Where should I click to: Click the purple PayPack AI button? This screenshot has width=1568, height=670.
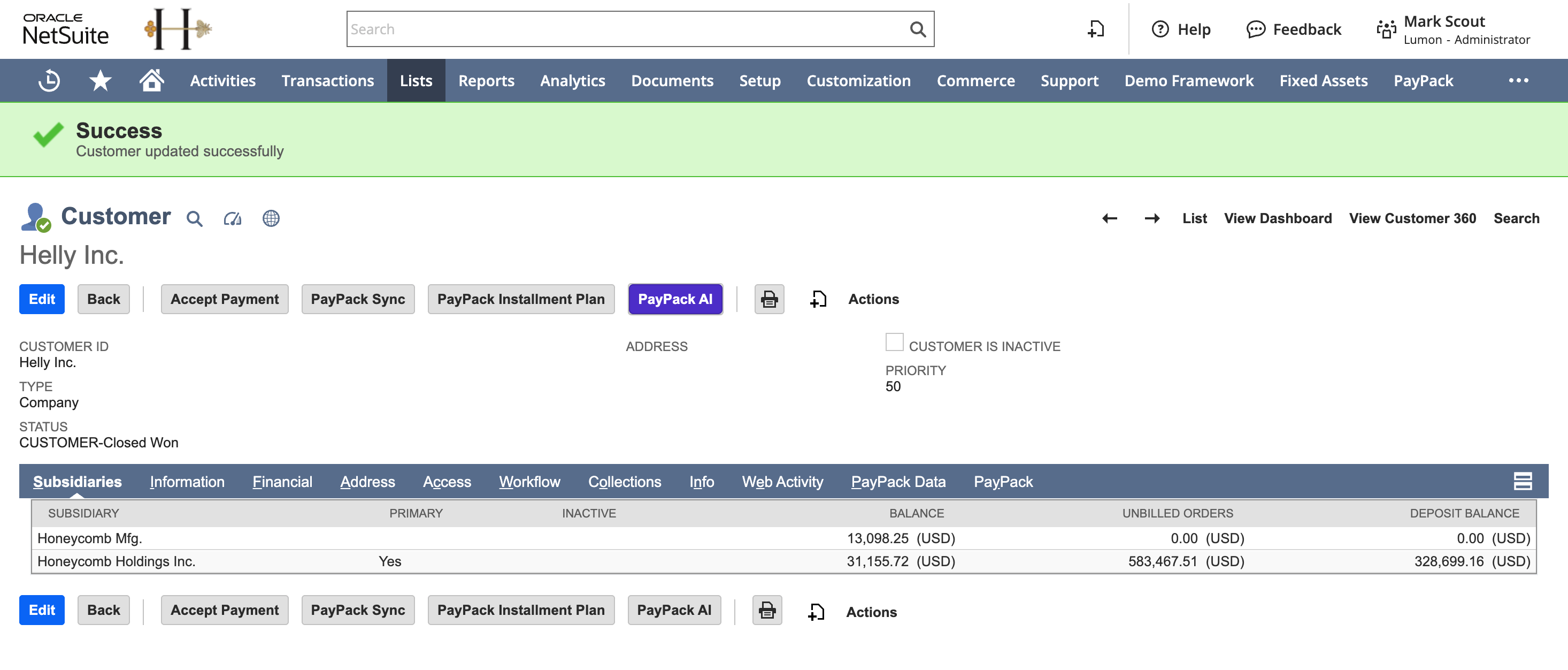(x=675, y=299)
